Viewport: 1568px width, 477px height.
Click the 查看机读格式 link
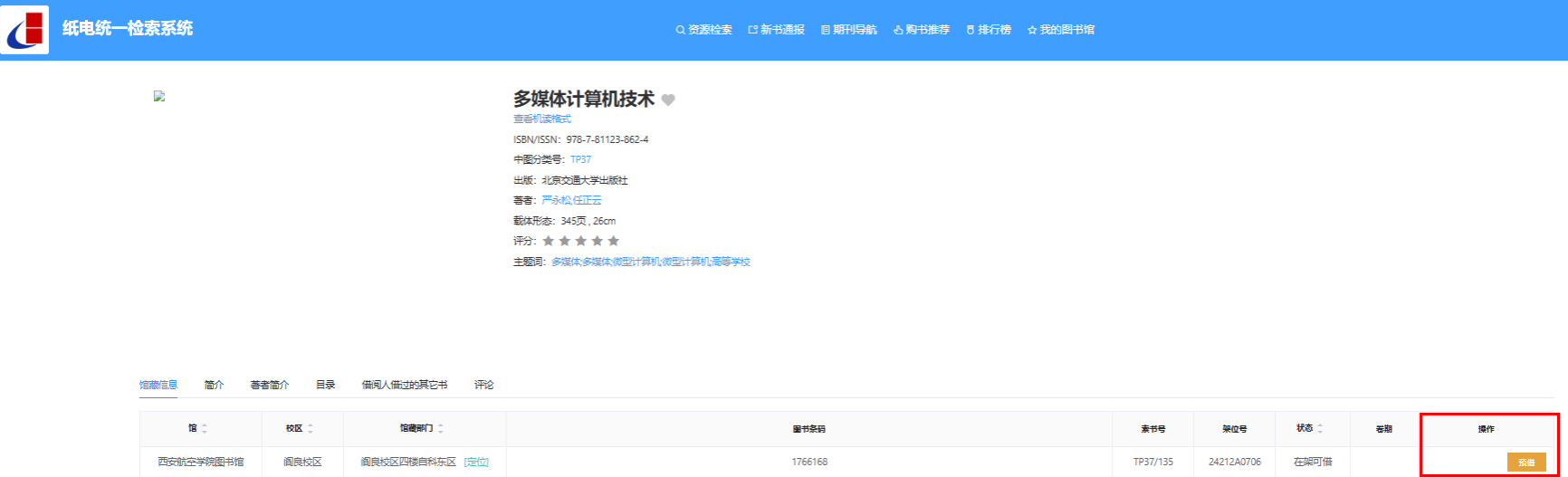click(541, 119)
